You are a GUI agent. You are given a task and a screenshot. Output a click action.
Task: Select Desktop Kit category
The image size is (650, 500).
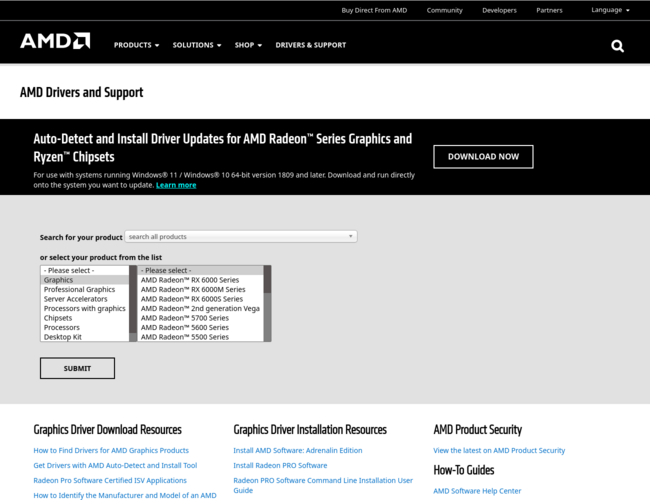(x=85, y=337)
